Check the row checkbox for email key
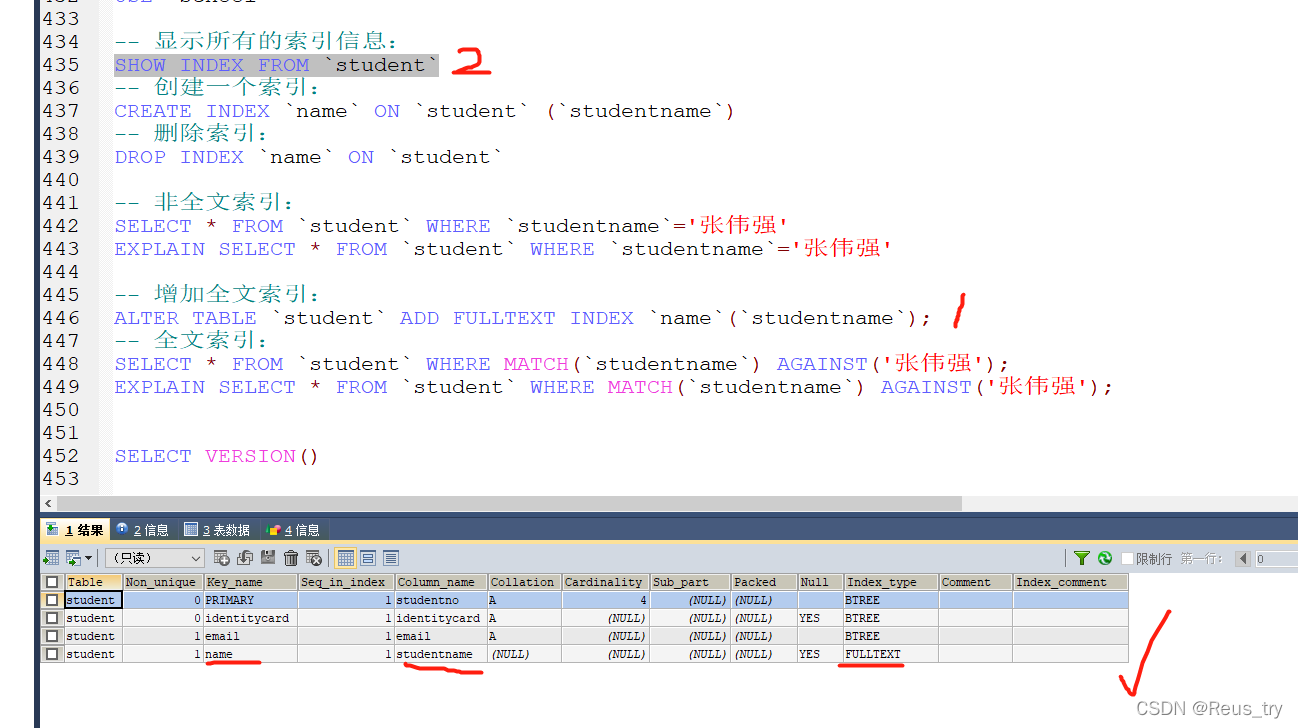1298x728 pixels. point(52,636)
